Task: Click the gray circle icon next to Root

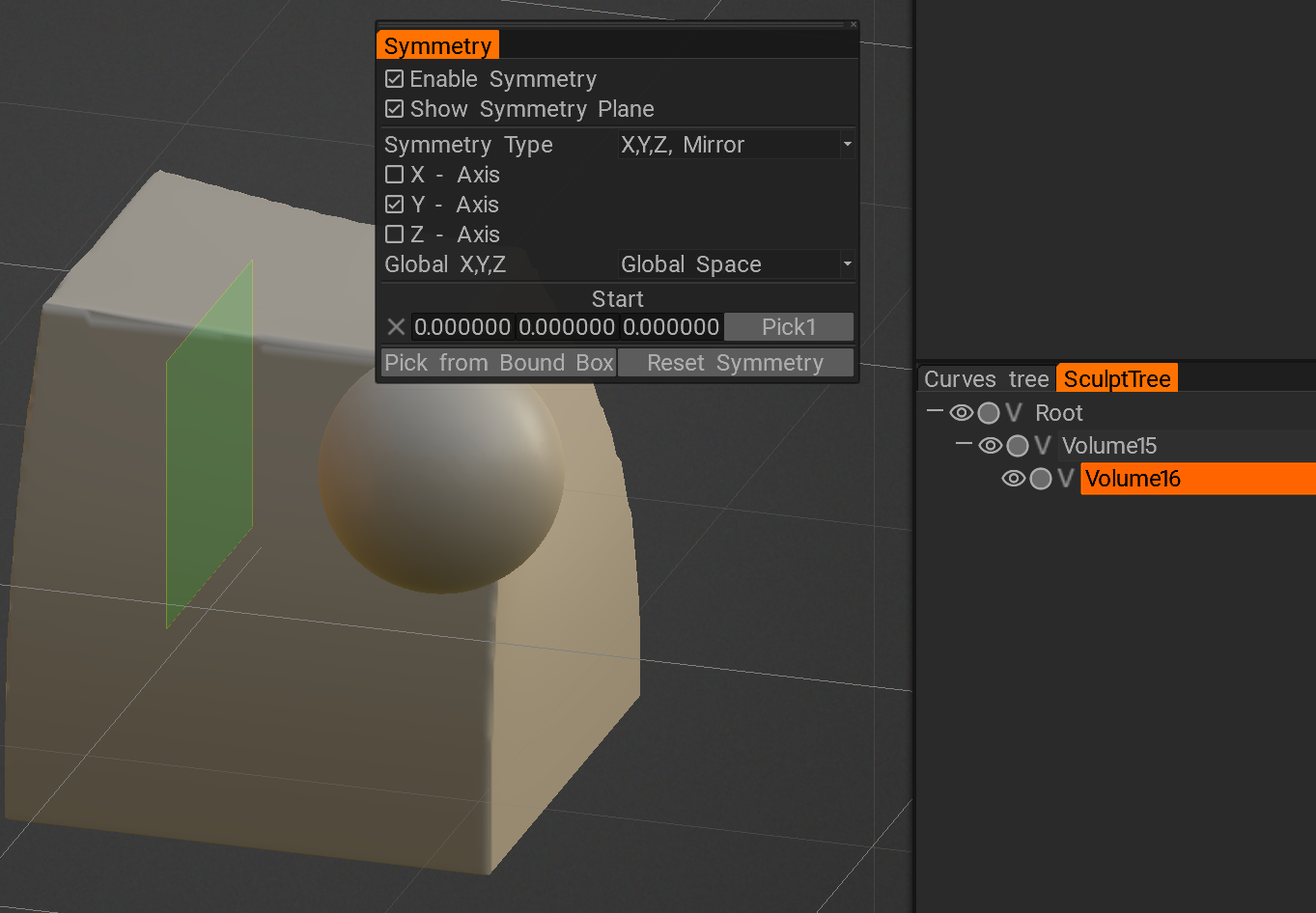Action: point(988,413)
